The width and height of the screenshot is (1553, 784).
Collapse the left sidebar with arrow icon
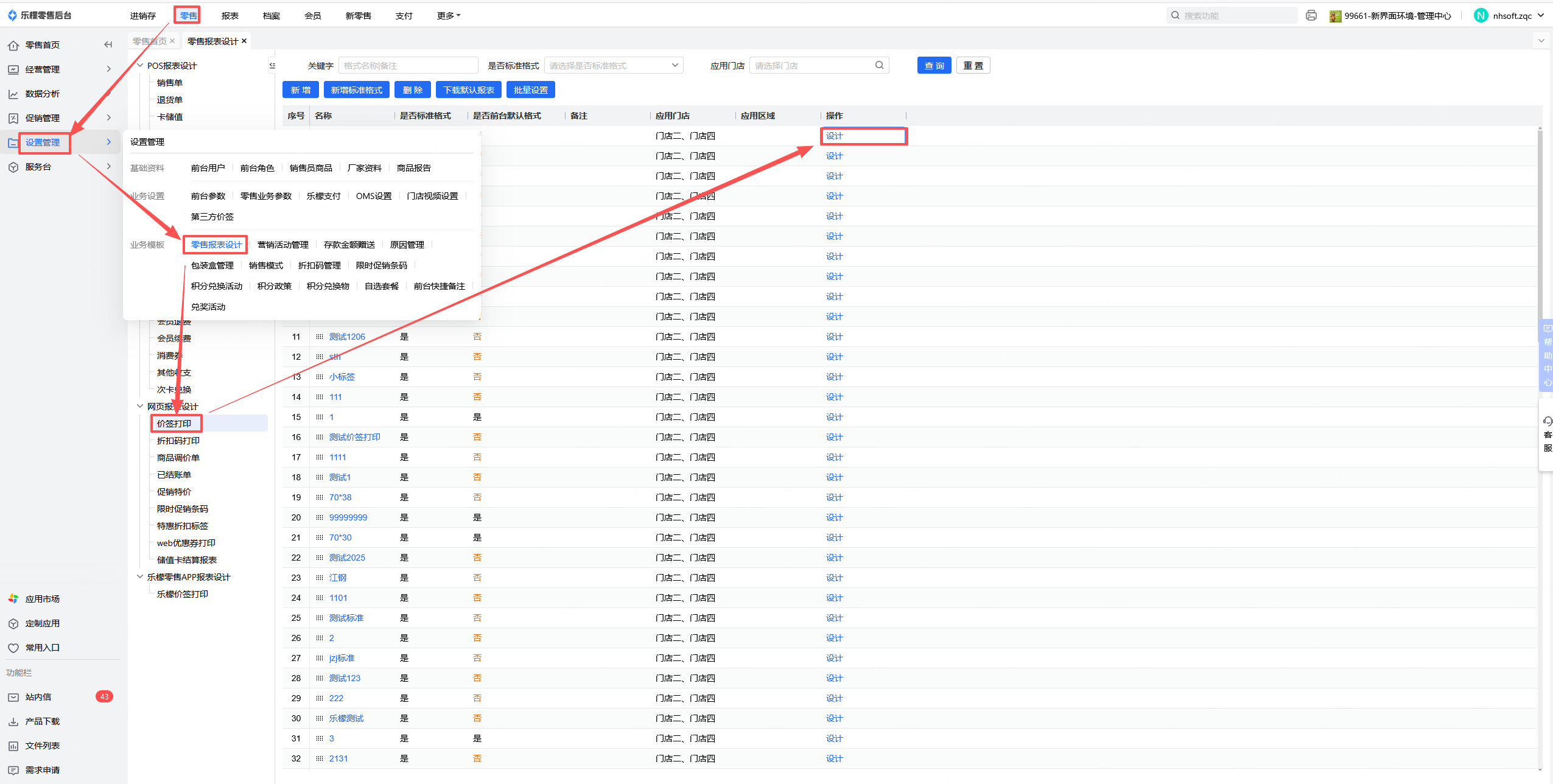pos(108,44)
